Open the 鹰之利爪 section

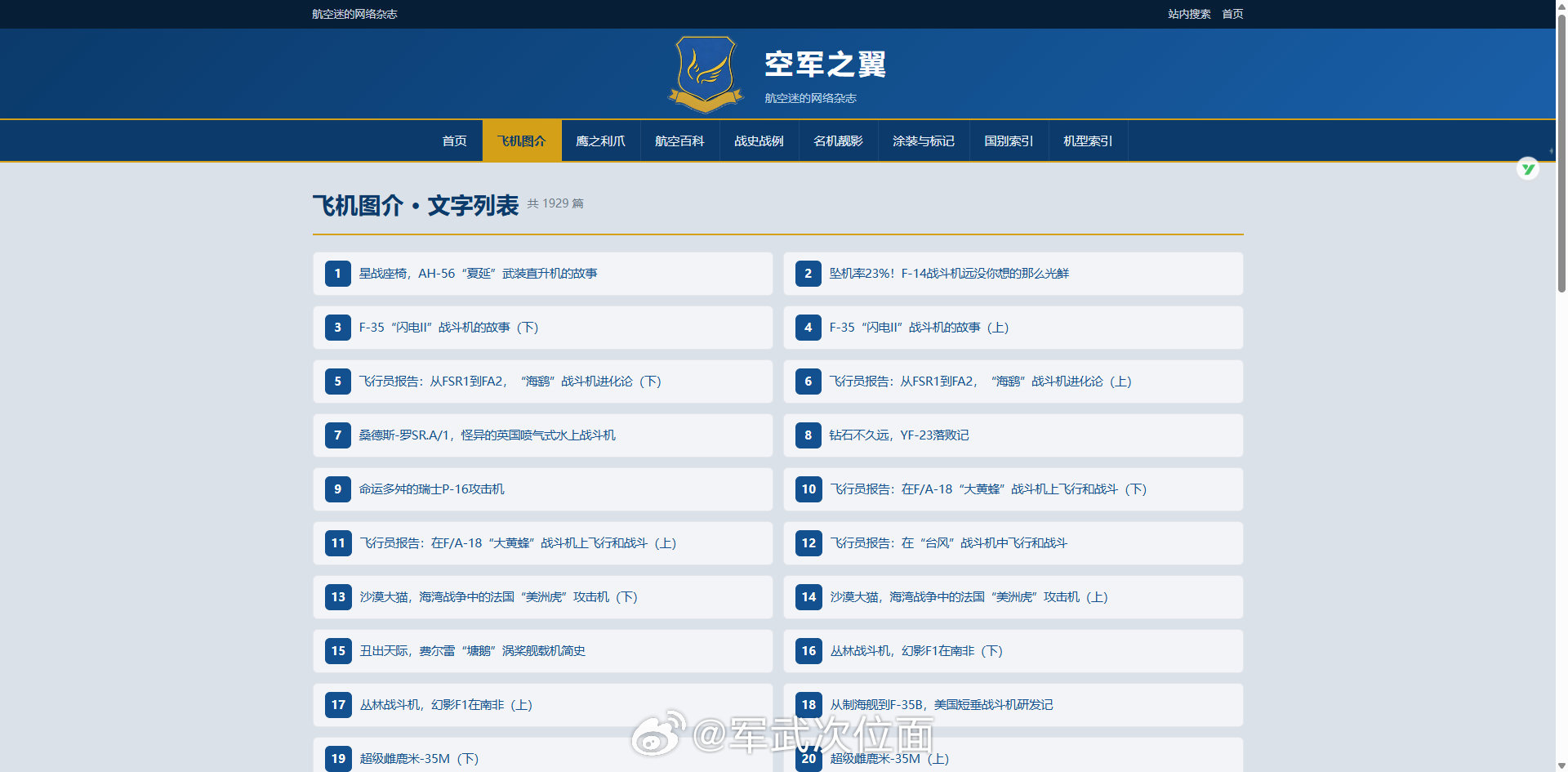point(600,141)
